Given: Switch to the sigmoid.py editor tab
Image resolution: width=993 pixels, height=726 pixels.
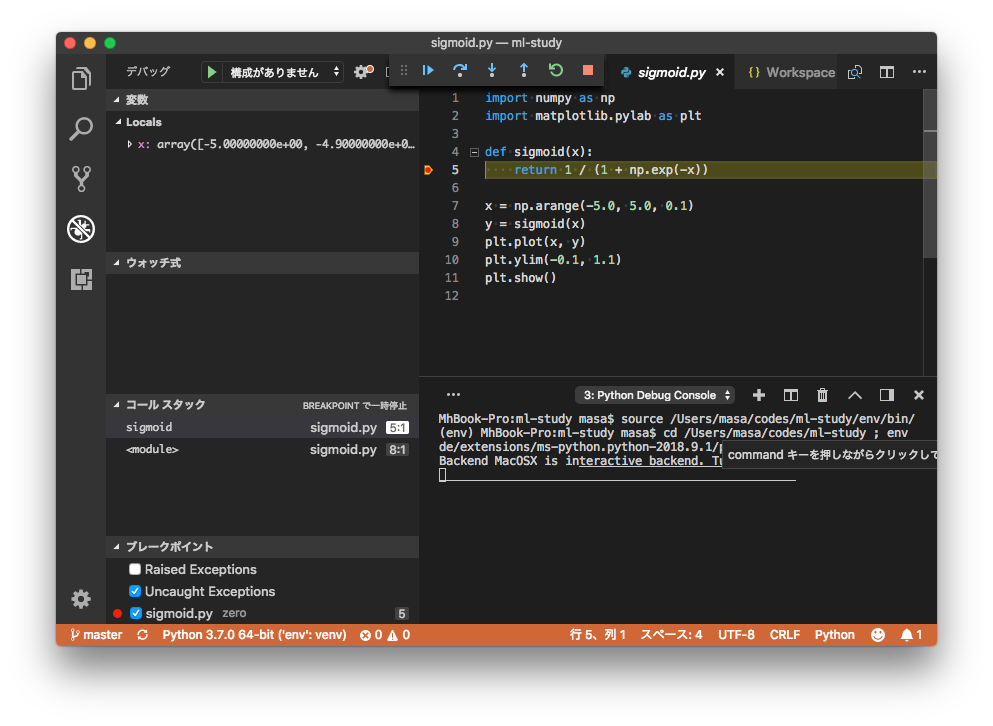Looking at the screenshot, I should [671, 72].
